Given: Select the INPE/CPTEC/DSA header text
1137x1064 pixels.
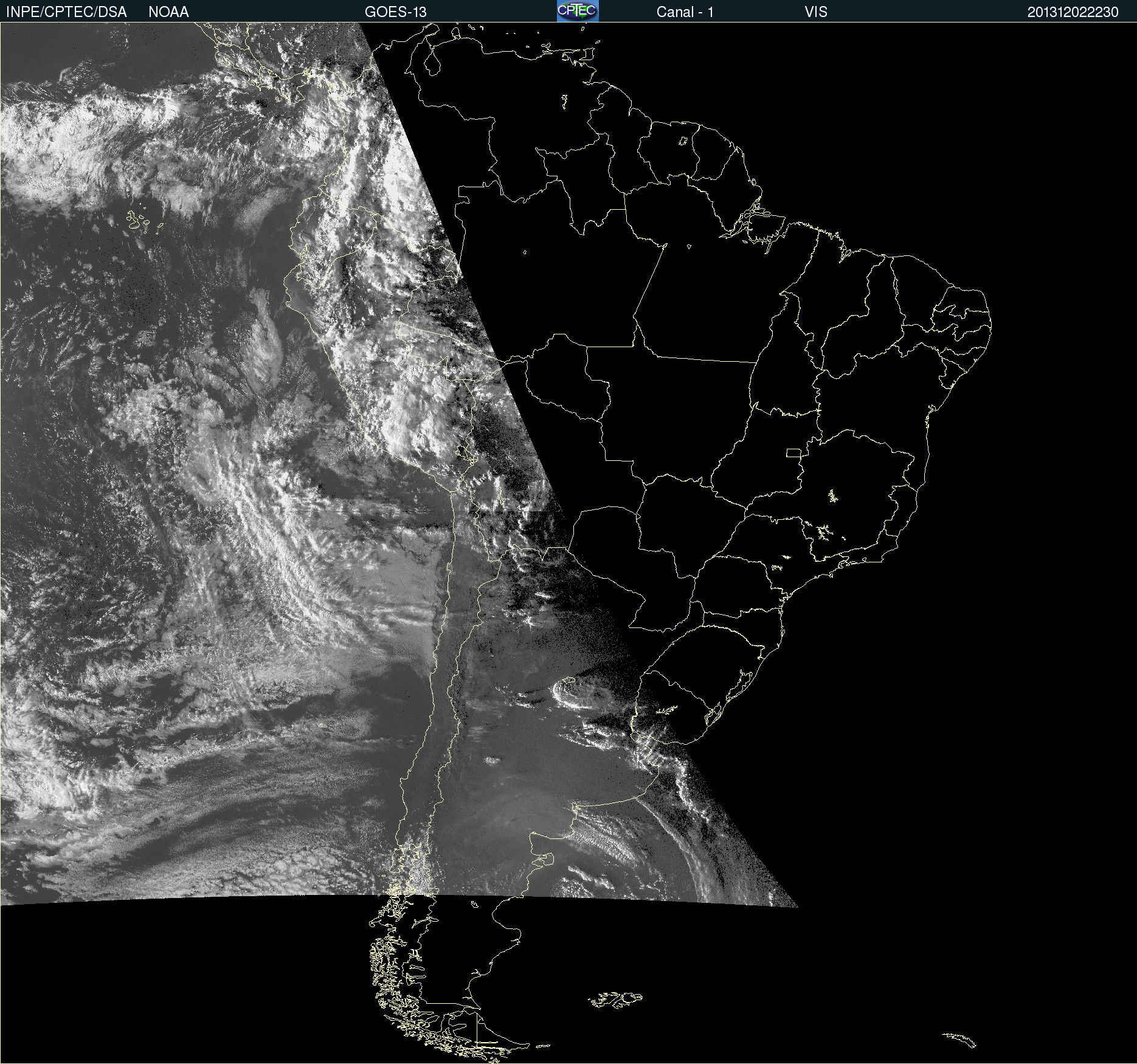Looking at the screenshot, I should (66, 12).
